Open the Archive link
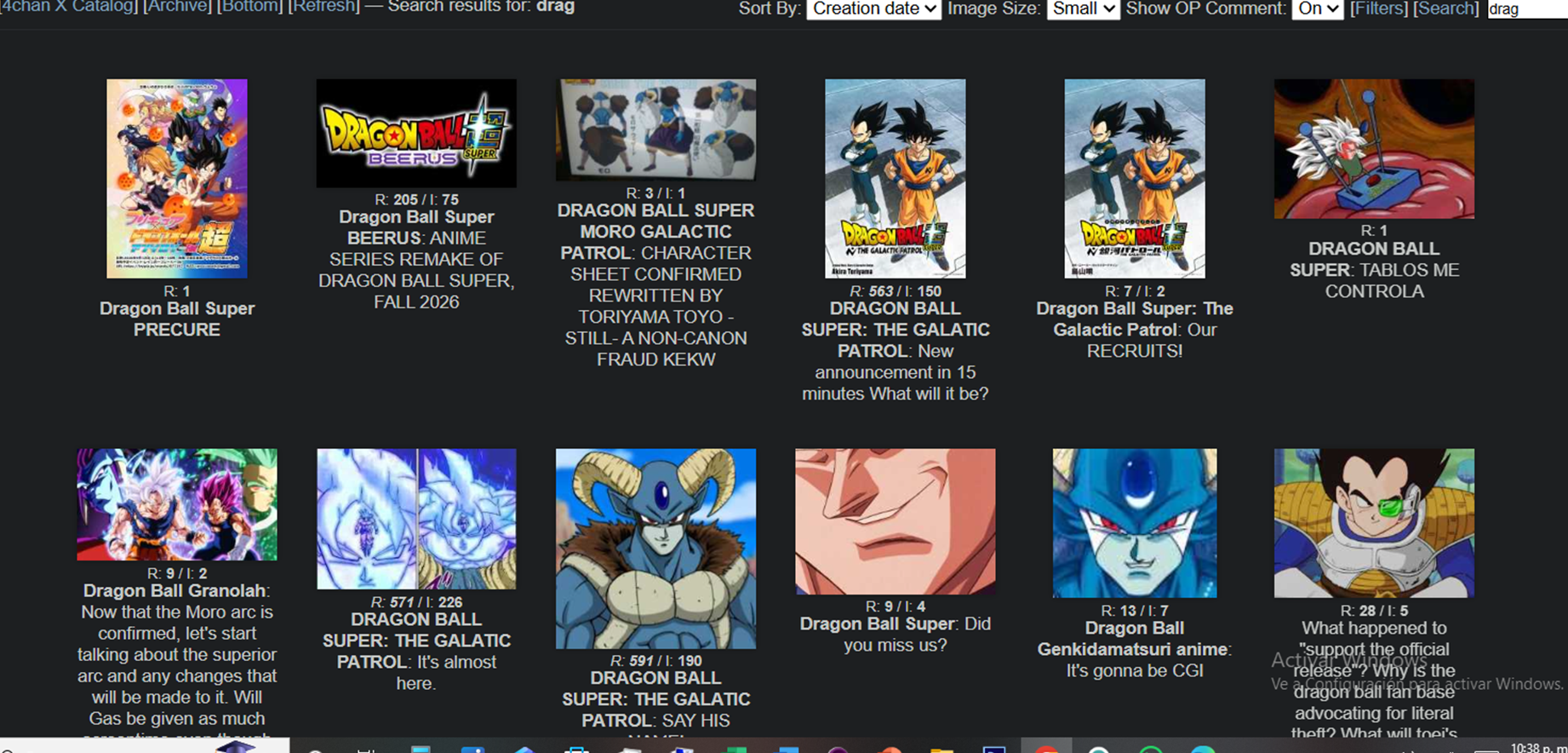 pyautogui.click(x=178, y=7)
